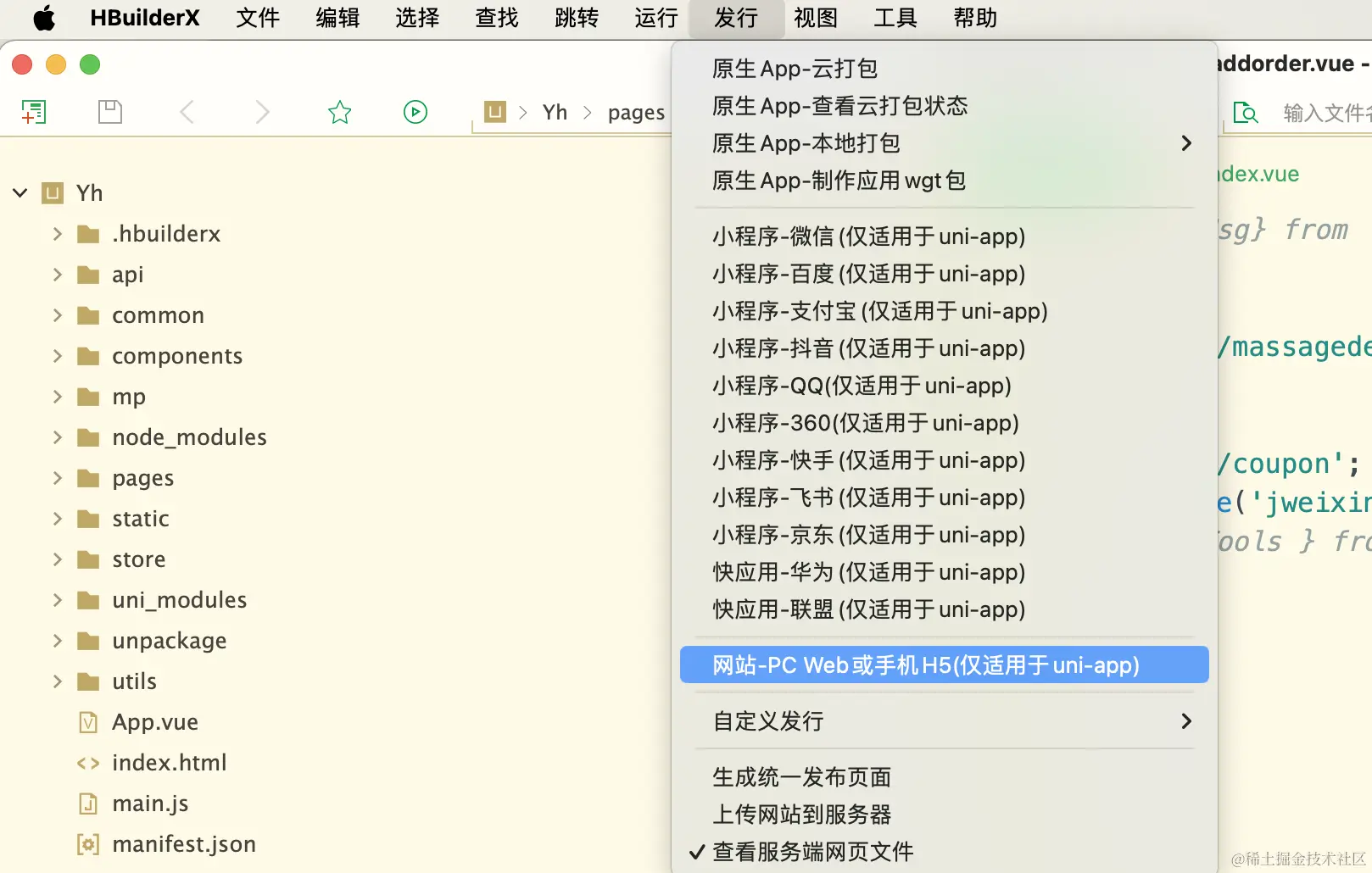Click the pages folder icon in tree
The height and width of the screenshot is (873, 1372).
[88, 478]
